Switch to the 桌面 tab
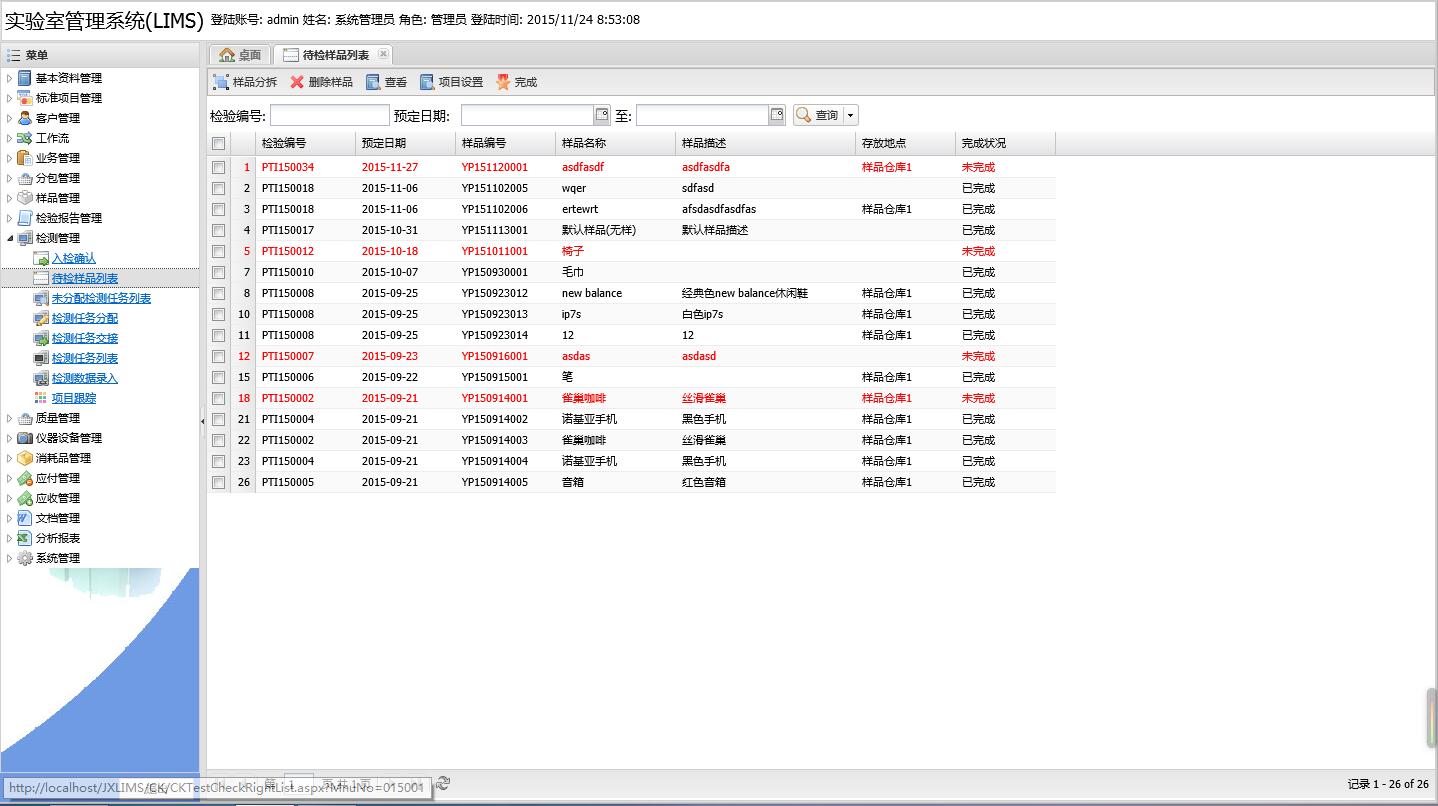 pyautogui.click(x=240, y=55)
